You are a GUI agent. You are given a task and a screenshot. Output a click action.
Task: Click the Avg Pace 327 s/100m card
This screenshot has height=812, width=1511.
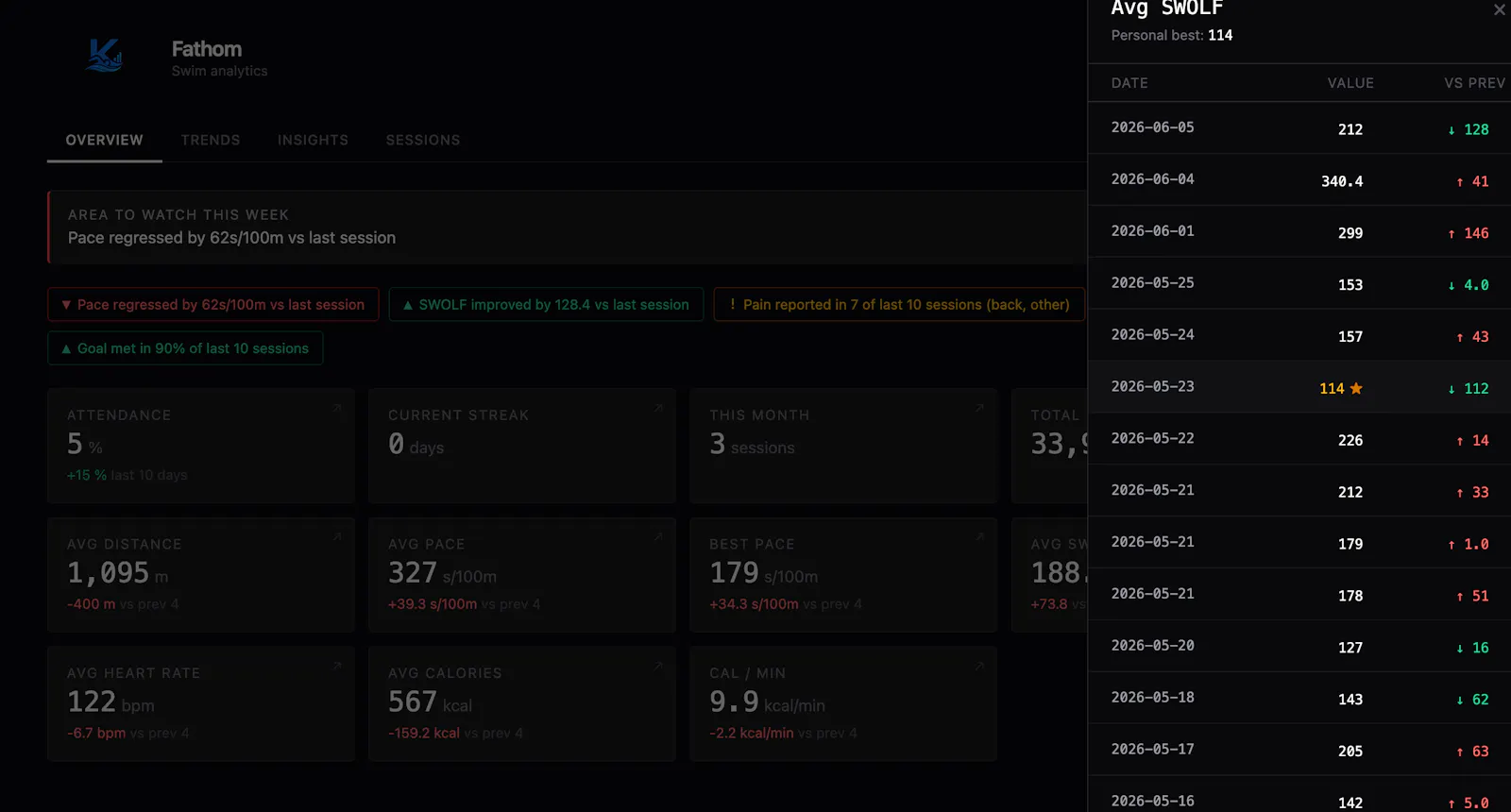point(522,574)
